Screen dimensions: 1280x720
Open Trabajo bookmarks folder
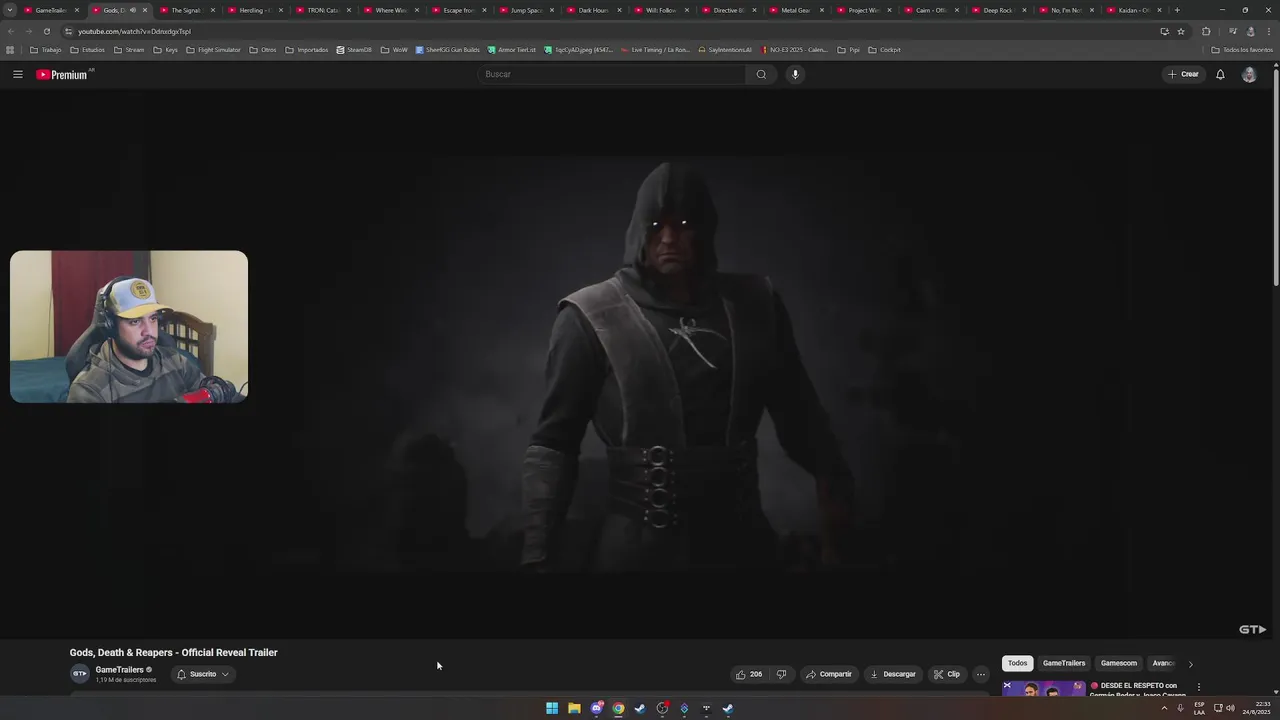click(x=46, y=49)
